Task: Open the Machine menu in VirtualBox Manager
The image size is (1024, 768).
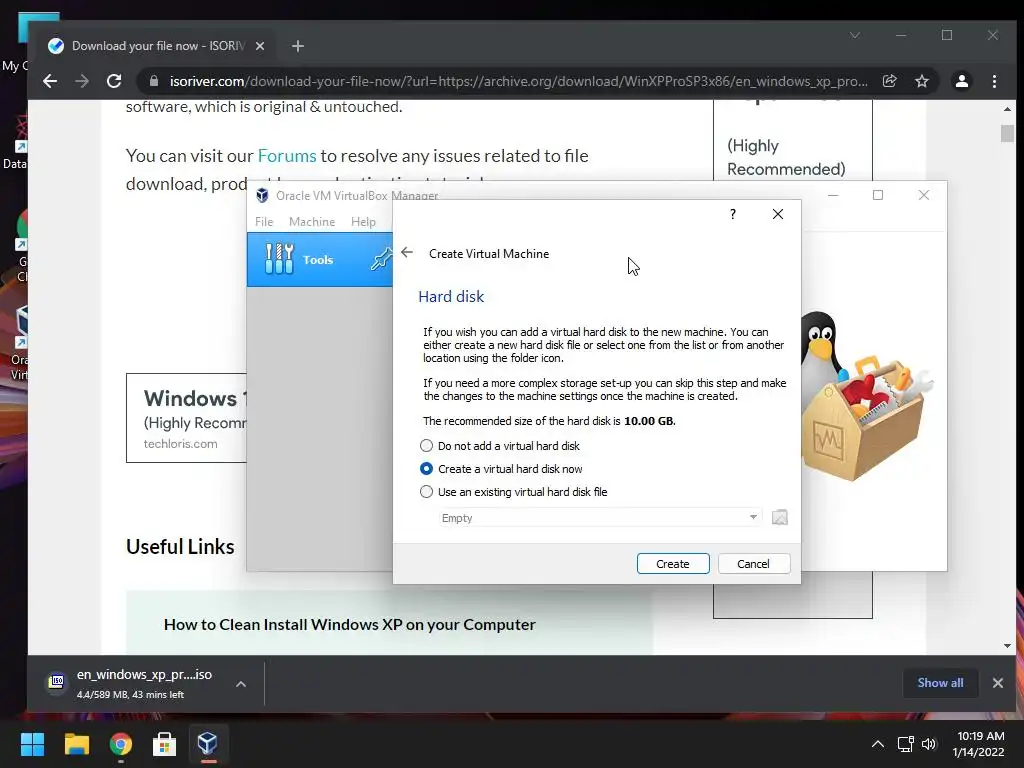Action: coord(312,222)
